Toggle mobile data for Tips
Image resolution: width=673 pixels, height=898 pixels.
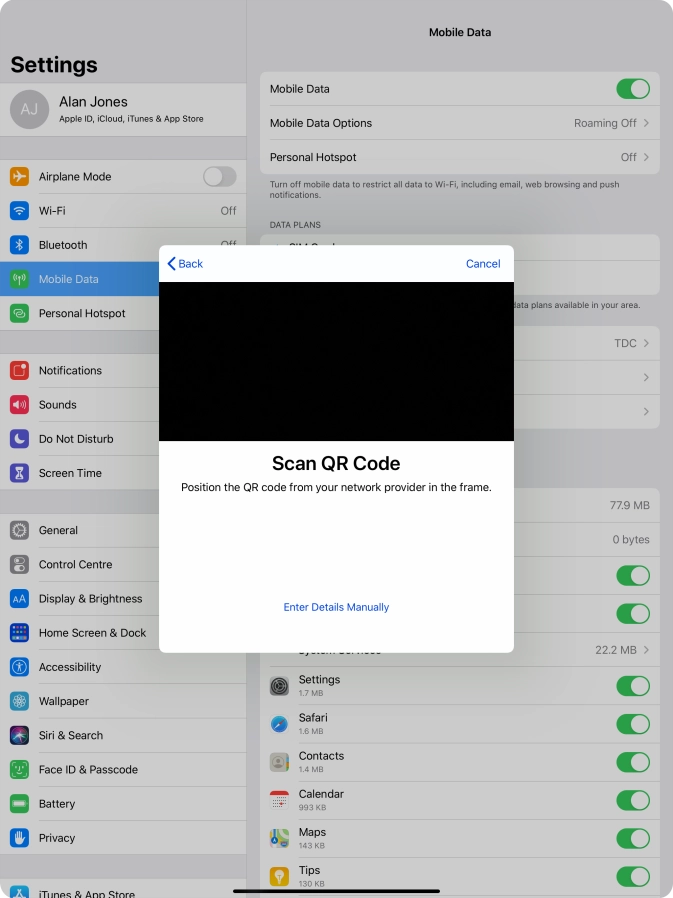(633, 876)
